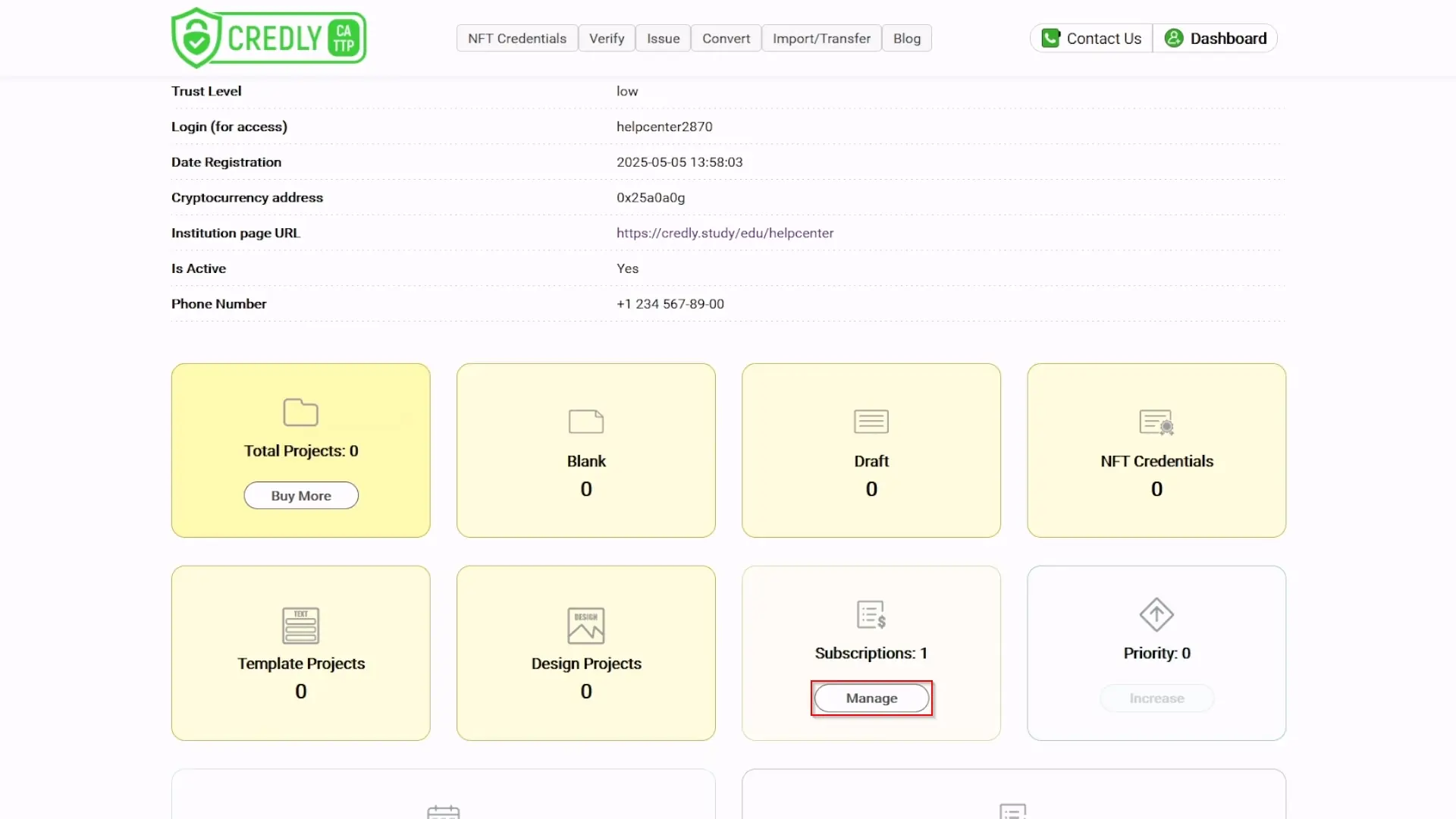The height and width of the screenshot is (819, 1456).
Task: Select the Convert menu item
Action: (x=726, y=39)
